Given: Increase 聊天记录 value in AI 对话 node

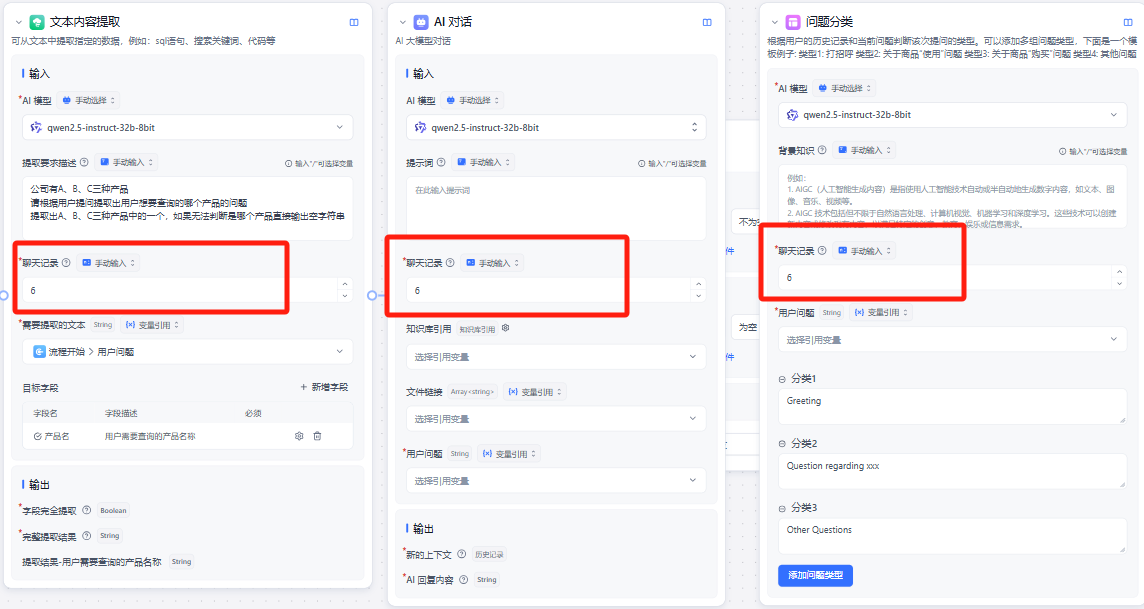Looking at the screenshot, I should tap(699, 284).
